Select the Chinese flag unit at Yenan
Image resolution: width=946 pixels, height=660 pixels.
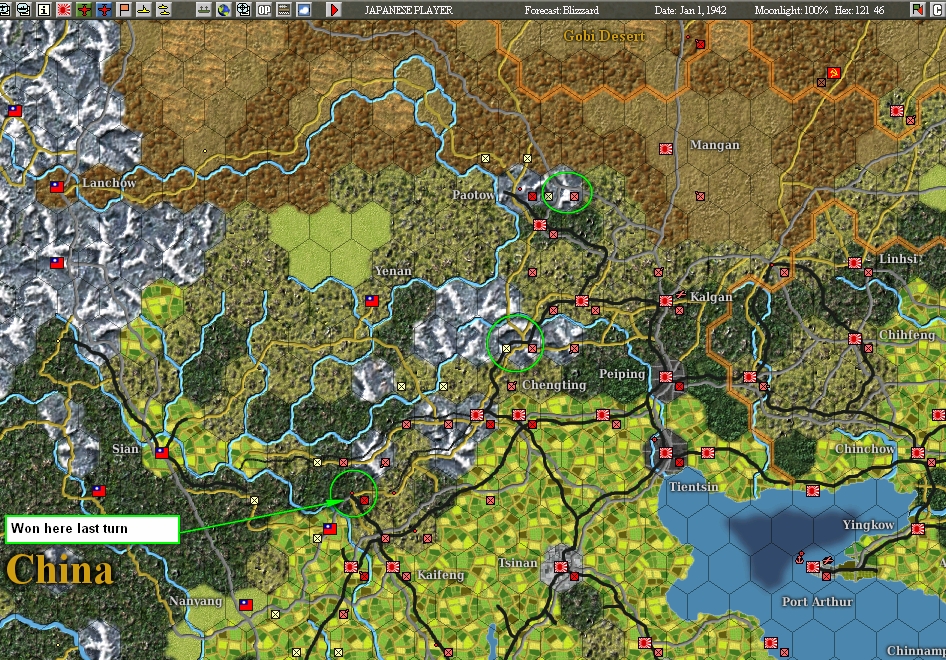tap(372, 300)
